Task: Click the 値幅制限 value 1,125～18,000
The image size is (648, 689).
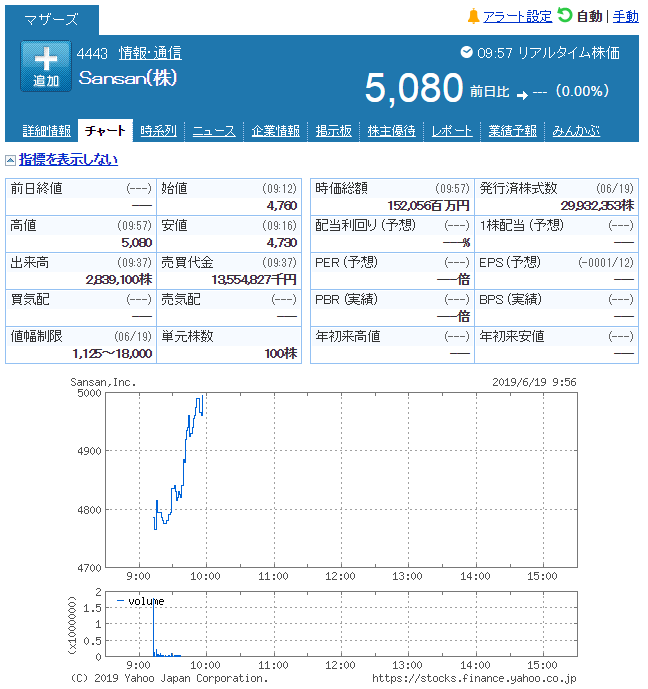Action: click(112, 353)
